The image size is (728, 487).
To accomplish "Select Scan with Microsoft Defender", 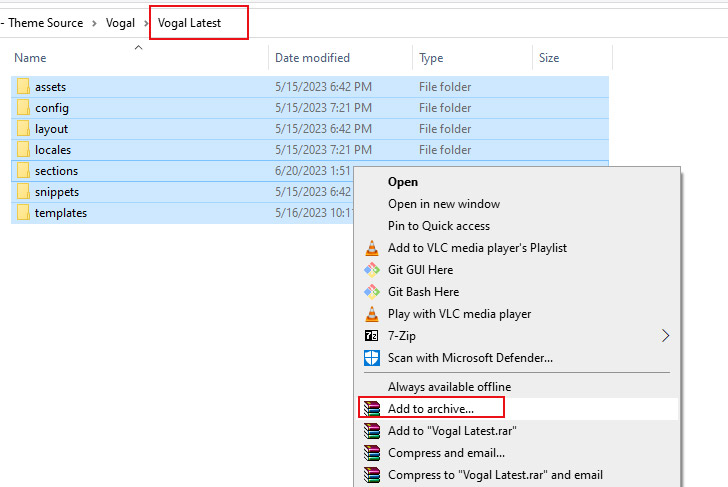I will [470, 358].
